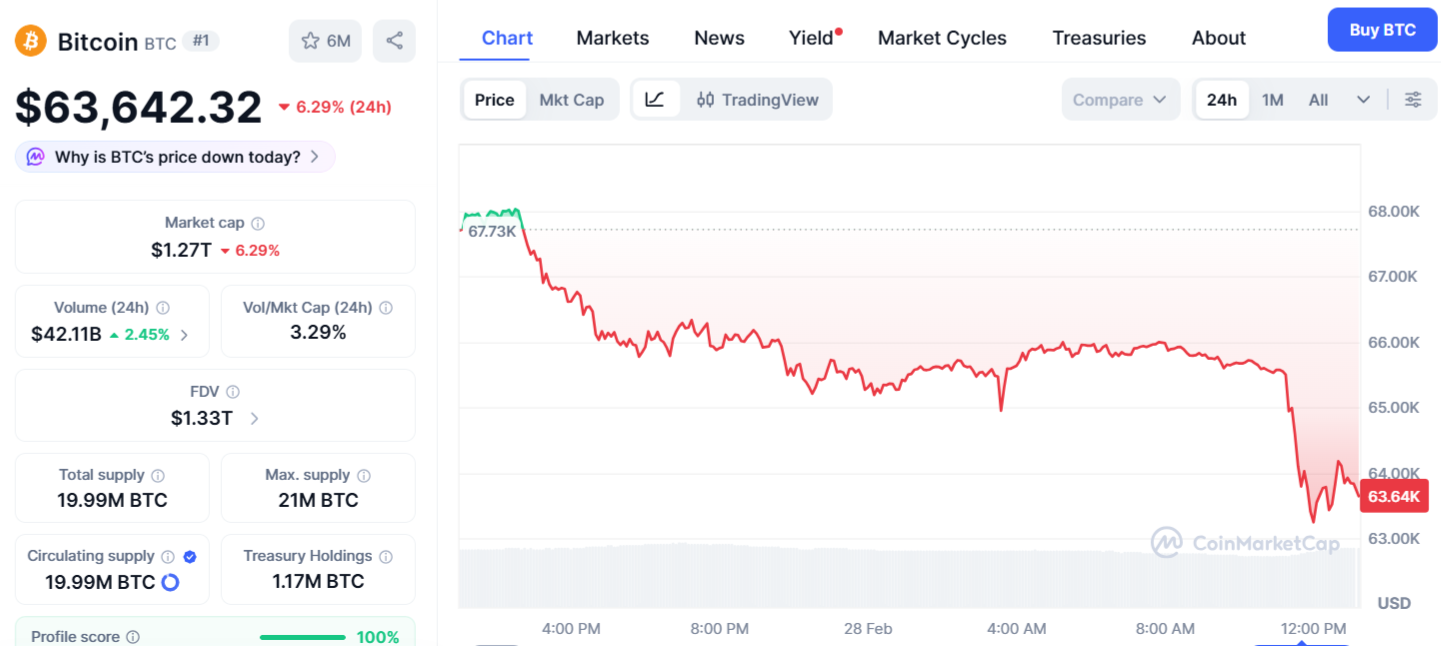Switch chart to Mkt Cap view
This screenshot has height=646, width=1441.
tap(571, 99)
